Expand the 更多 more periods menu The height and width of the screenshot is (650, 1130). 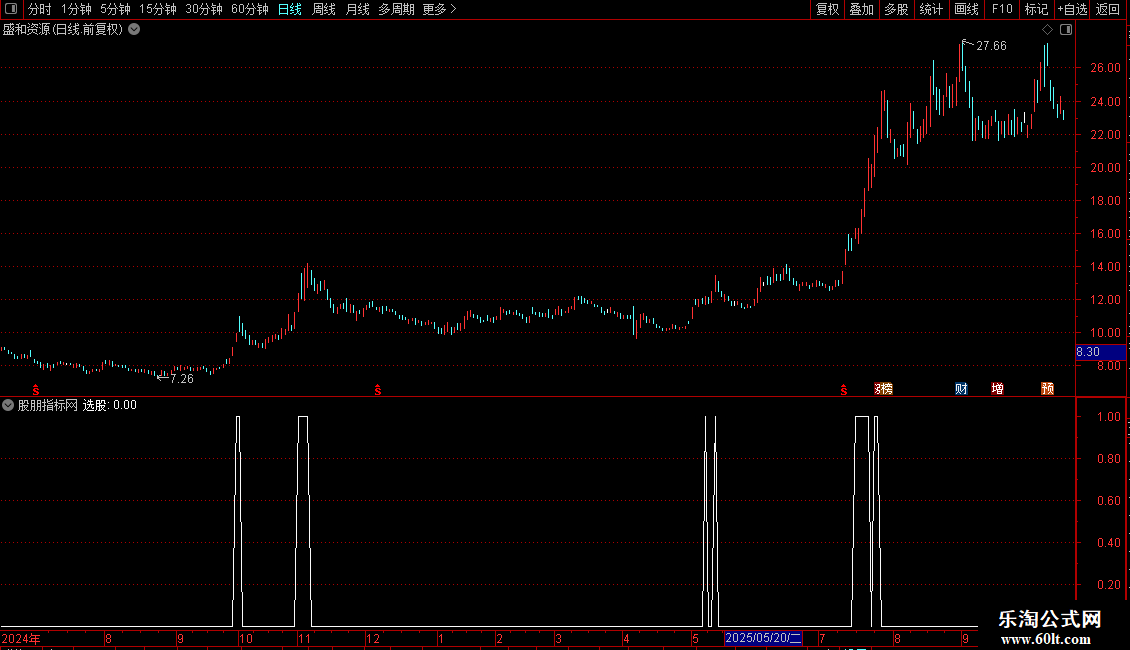pos(439,9)
